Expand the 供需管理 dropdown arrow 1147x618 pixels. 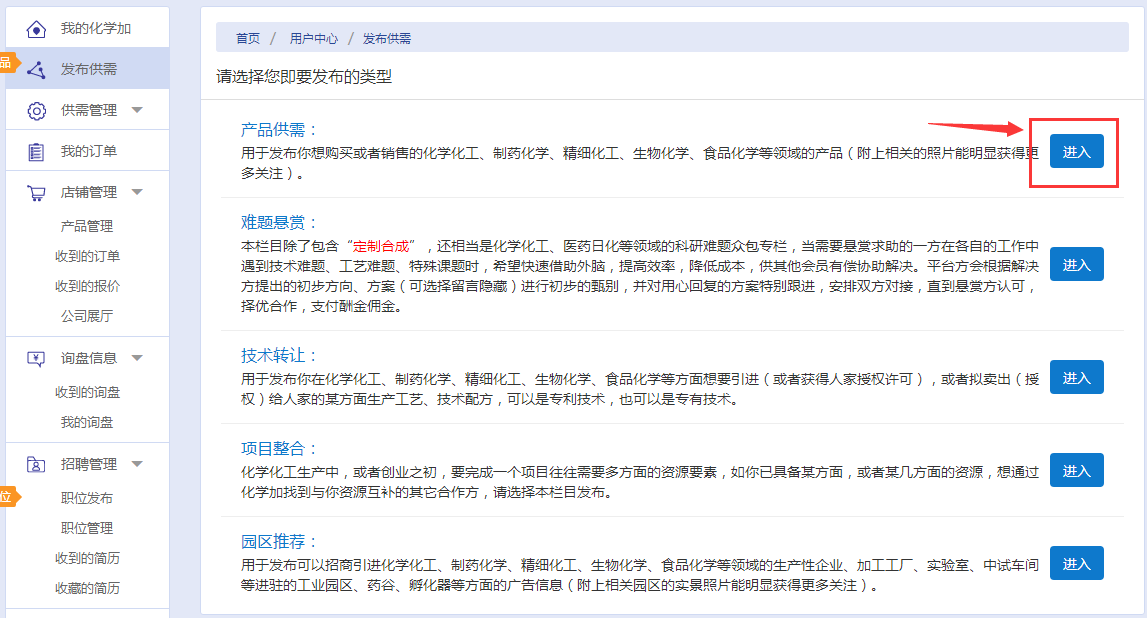[137, 110]
